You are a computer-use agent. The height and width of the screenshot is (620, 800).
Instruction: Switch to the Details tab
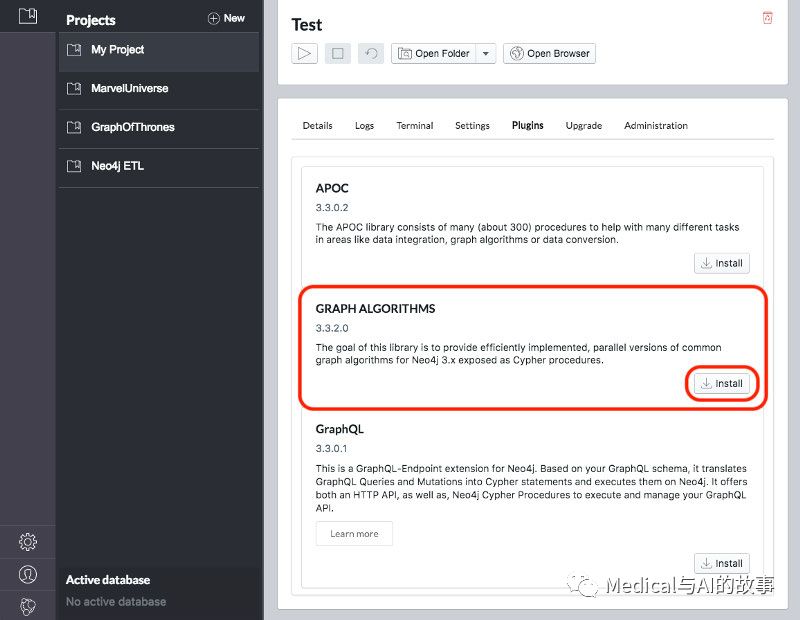(x=317, y=126)
